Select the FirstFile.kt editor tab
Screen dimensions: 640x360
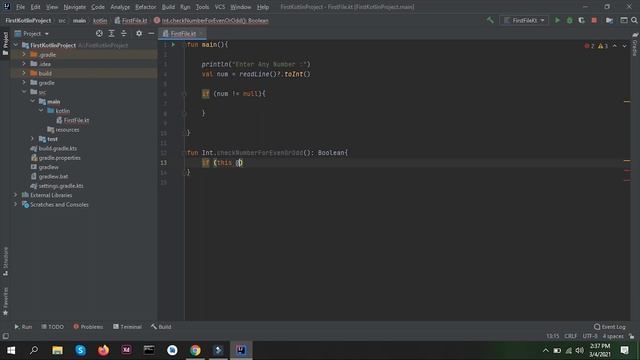[x=182, y=33]
